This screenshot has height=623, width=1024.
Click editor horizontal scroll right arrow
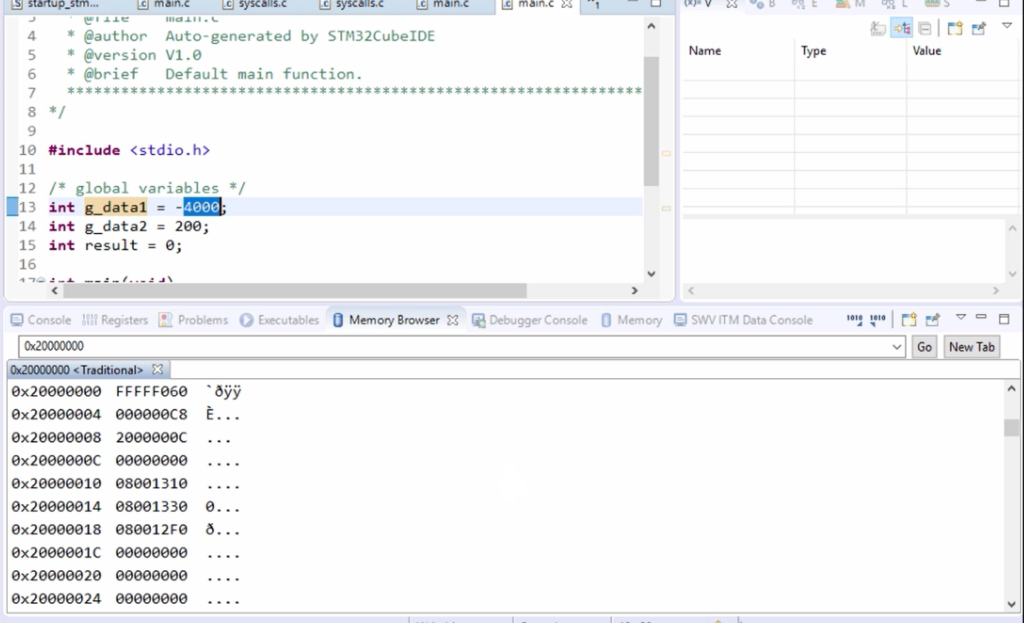point(634,291)
